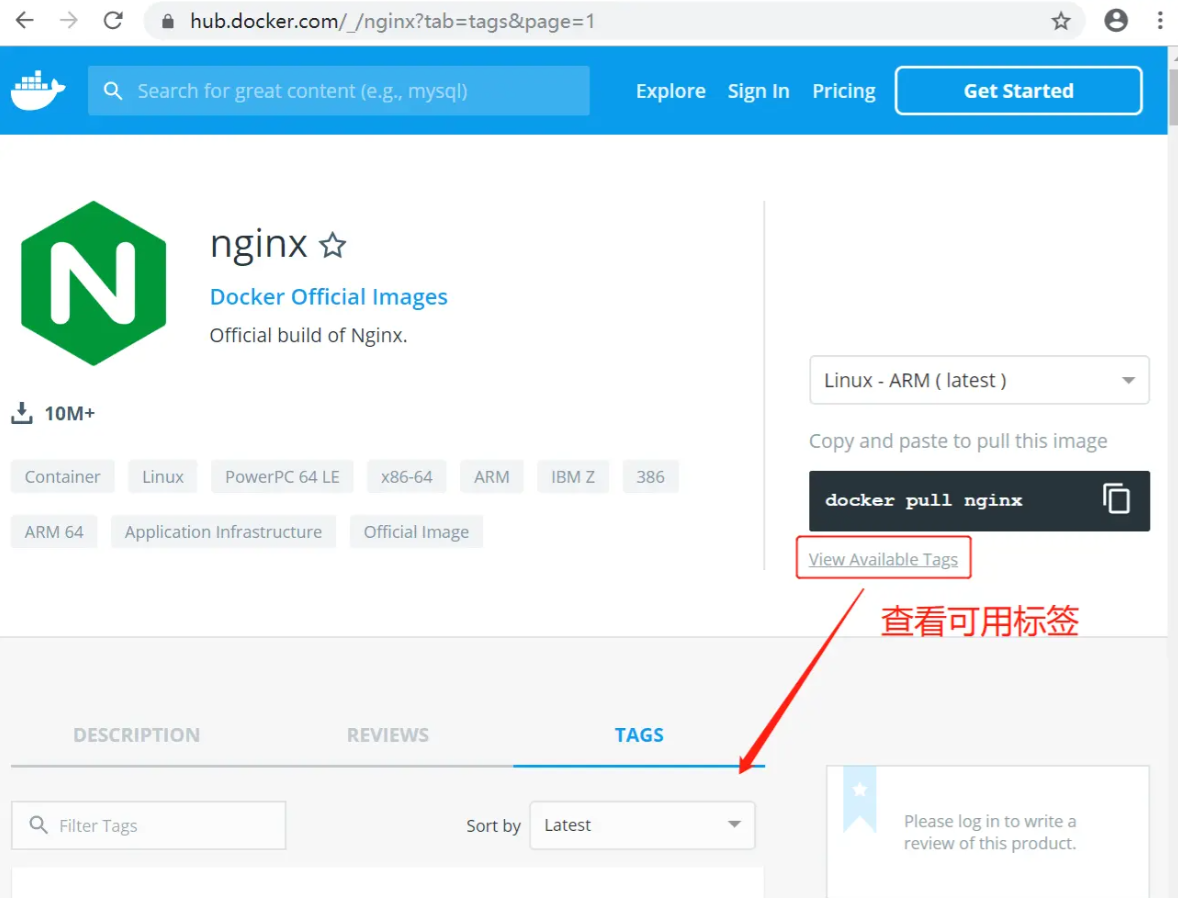The height and width of the screenshot is (898, 1178).
Task: Click the Filter Tags input field
Action: coord(160,825)
